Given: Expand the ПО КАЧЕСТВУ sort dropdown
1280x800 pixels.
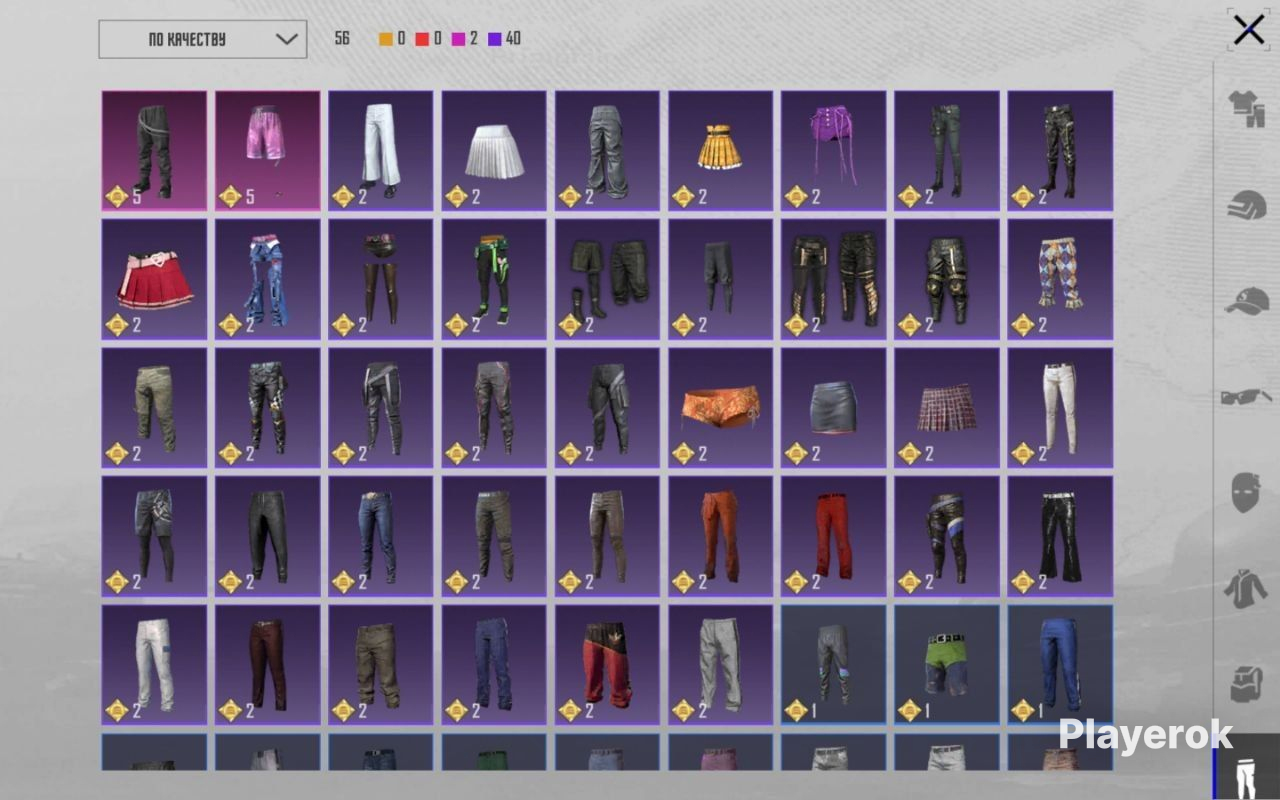Looking at the screenshot, I should click(203, 39).
